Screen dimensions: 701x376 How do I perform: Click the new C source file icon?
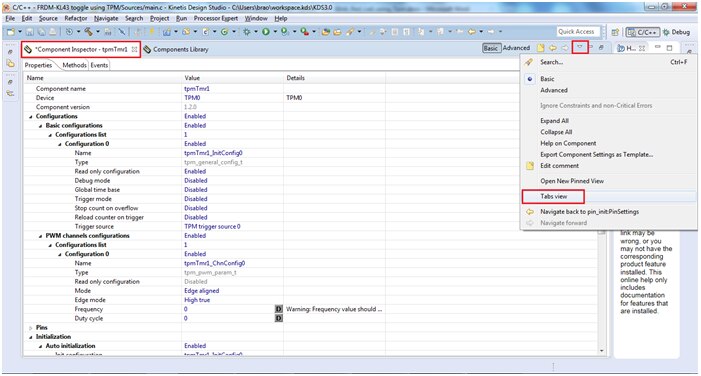point(206,32)
